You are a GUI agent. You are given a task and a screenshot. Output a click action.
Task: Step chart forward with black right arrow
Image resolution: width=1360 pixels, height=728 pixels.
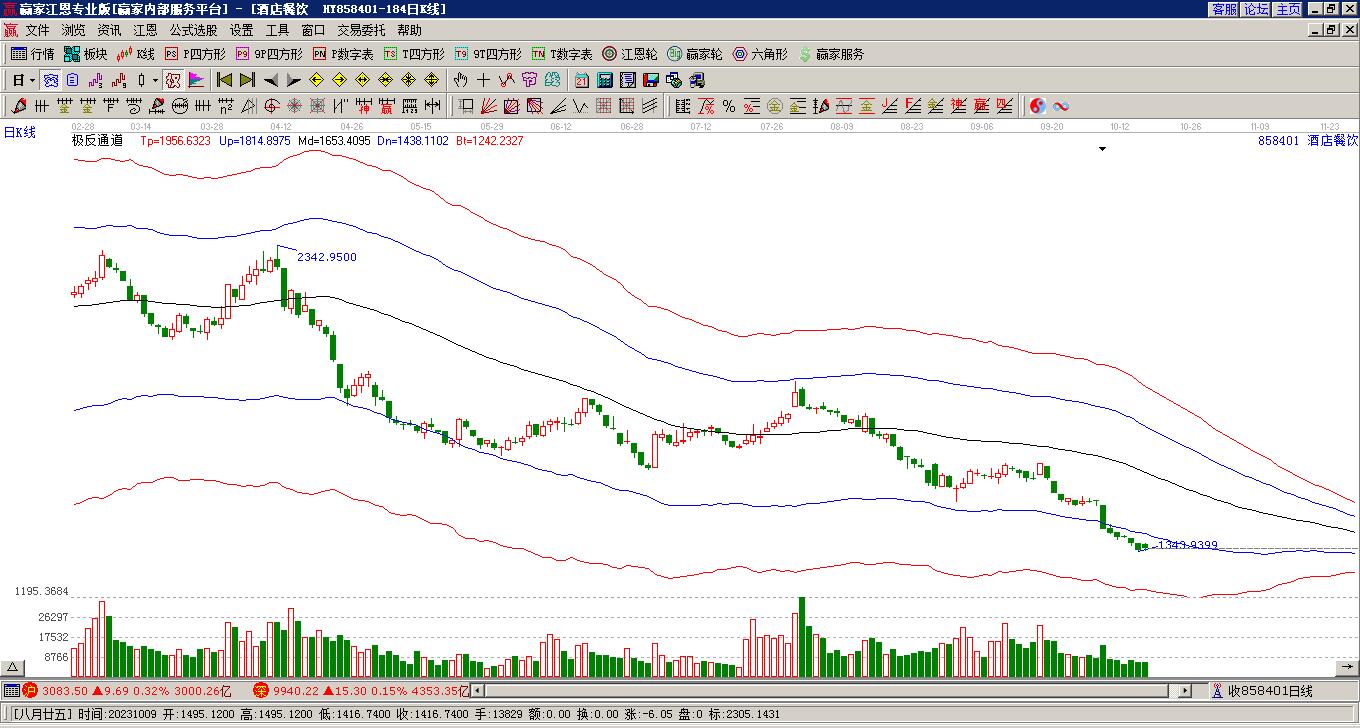(x=293, y=80)
